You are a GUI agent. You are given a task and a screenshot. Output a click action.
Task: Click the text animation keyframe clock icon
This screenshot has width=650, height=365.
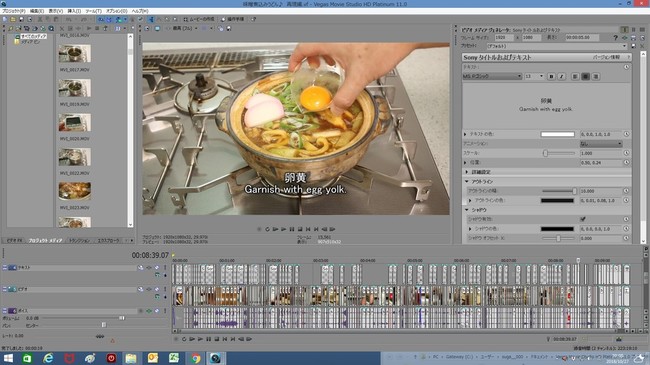[626, 67]
